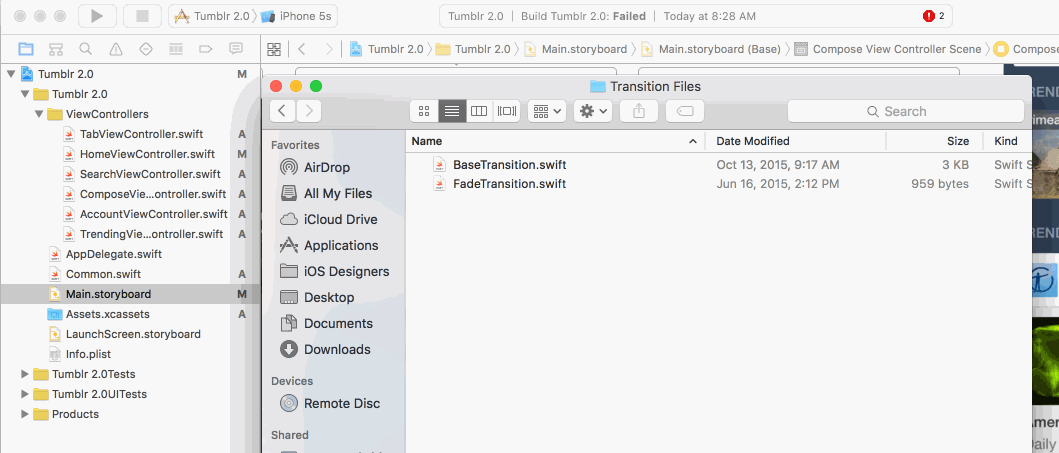The height and width of the screenshot is (453, 1059).
Task: Open the Test navigator in Xcode
Action: click(146, 49)
